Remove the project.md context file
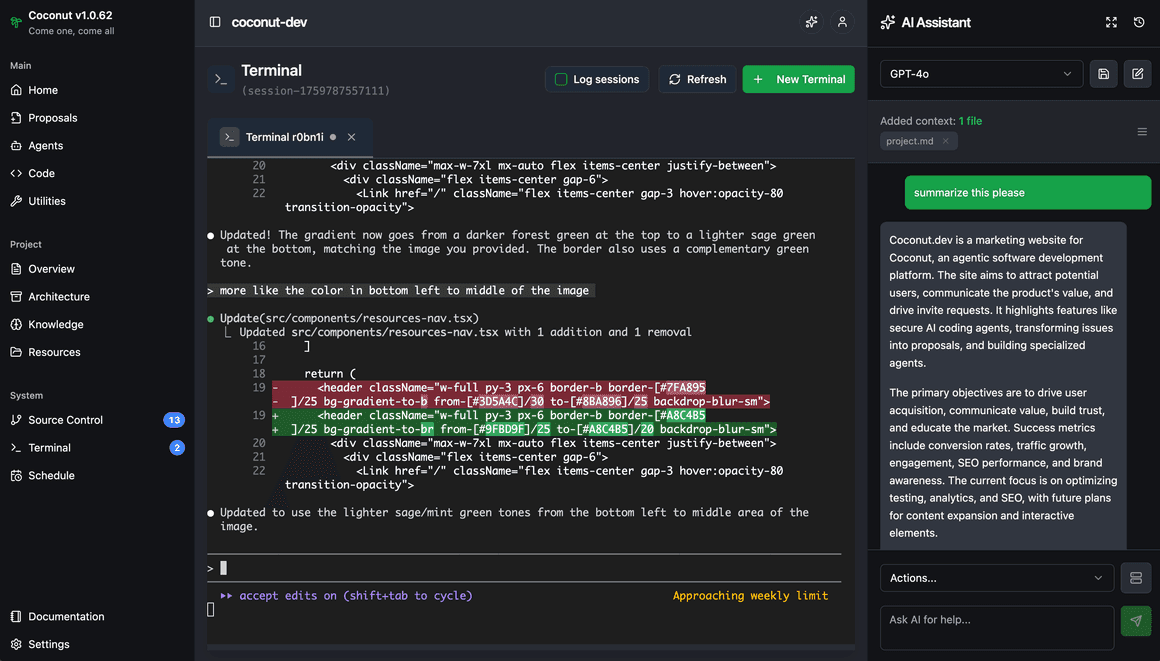The width and height of the screenshot is (1160, 661). pyautogui.click(x=945, y=141)
